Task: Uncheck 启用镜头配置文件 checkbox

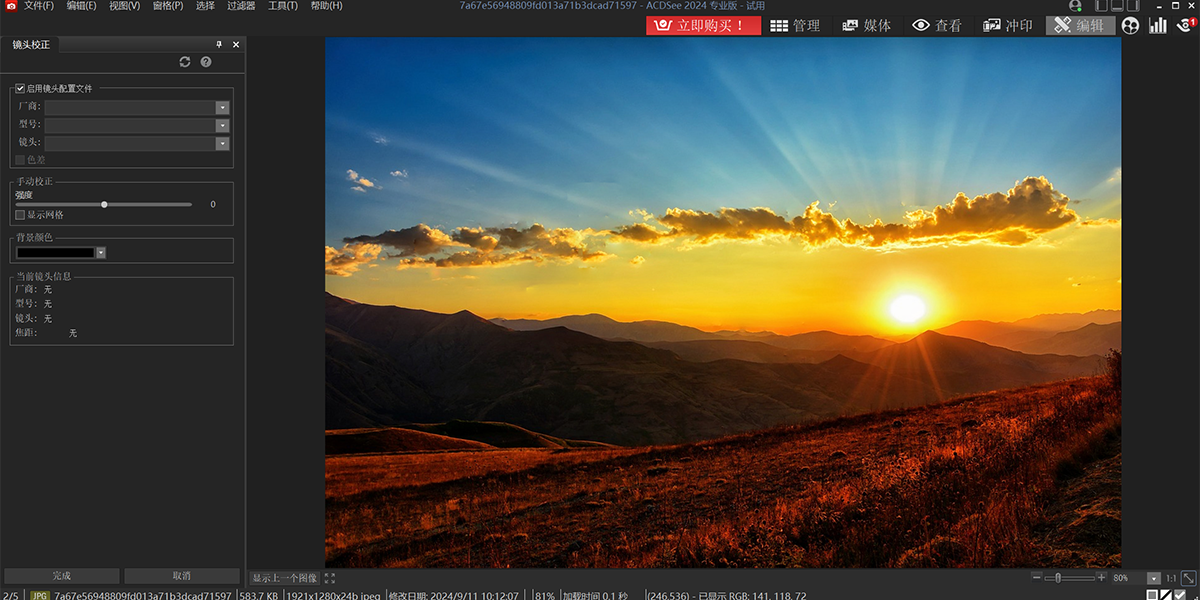Action: click(20, 88)
